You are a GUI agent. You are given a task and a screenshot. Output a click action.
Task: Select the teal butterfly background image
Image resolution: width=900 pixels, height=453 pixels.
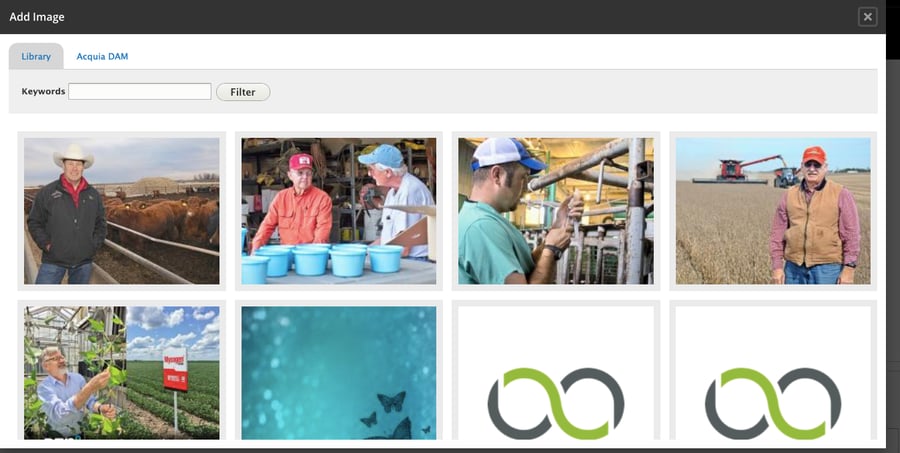[339, 373]
